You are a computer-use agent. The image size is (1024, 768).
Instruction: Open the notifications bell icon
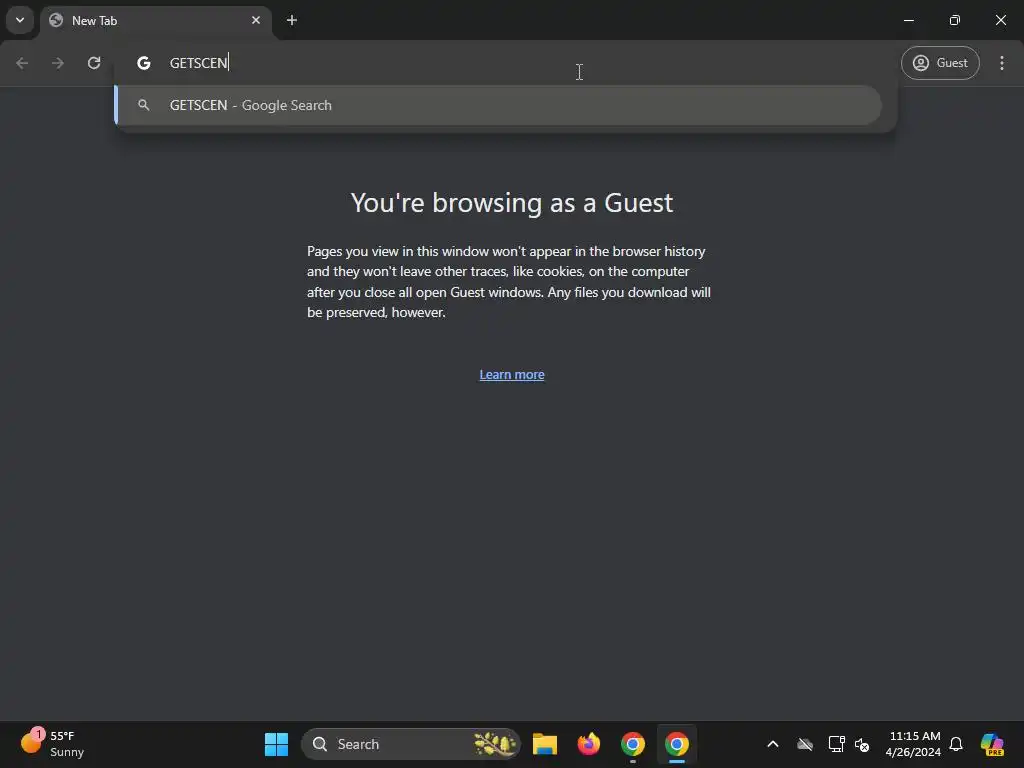956,744
